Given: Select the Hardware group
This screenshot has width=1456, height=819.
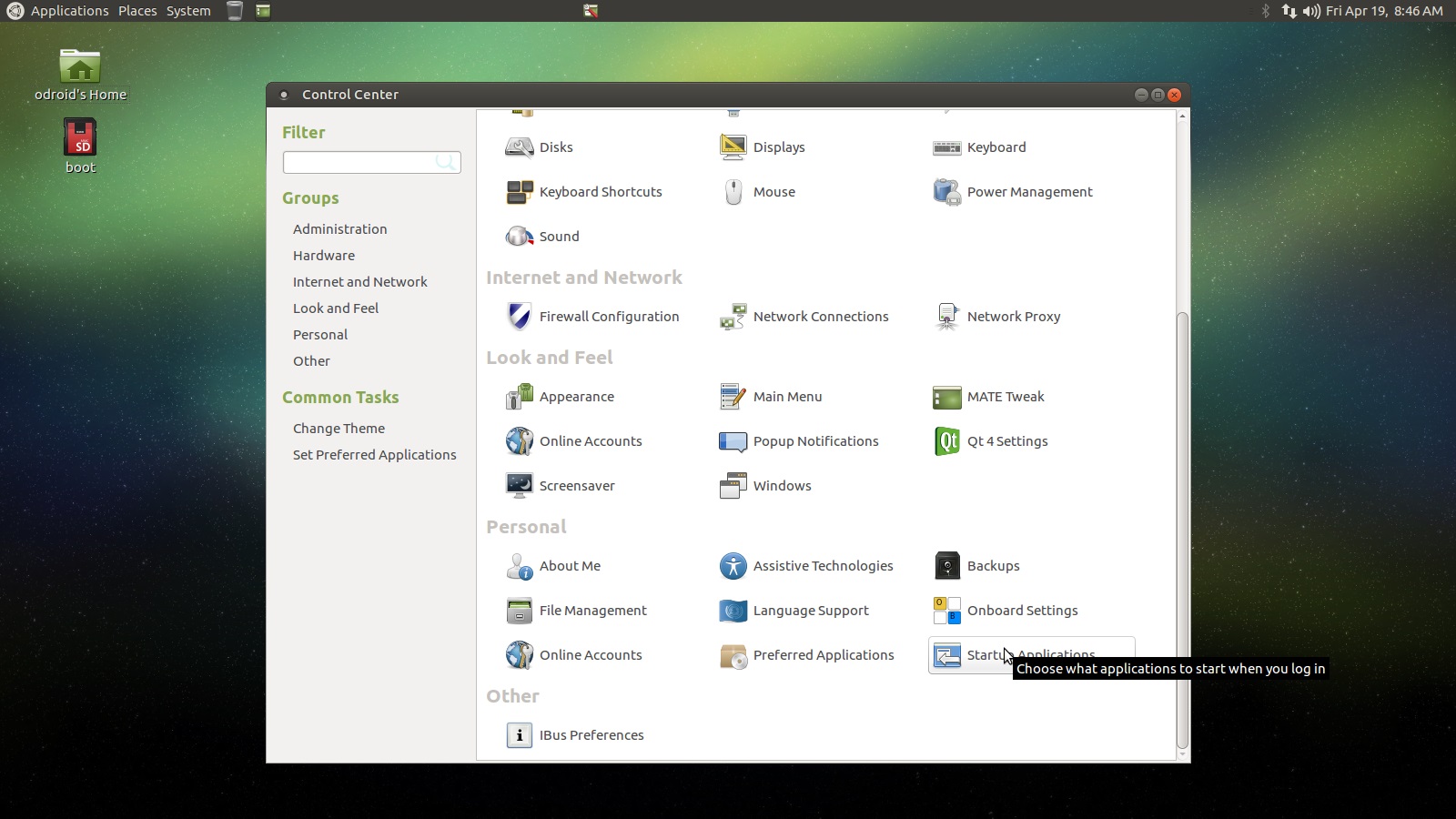Looking at the screenshot, I should pyautogui.click(x=324, y=256).
